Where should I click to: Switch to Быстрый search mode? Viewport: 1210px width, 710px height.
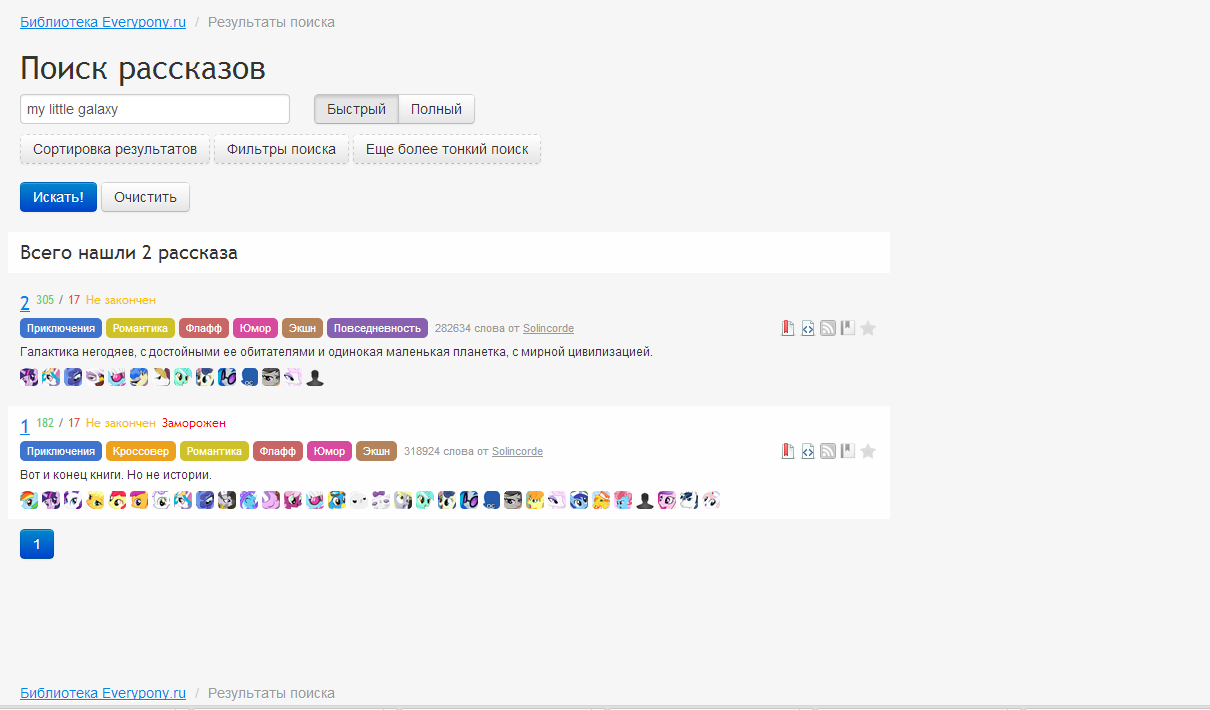coord(356,109)
